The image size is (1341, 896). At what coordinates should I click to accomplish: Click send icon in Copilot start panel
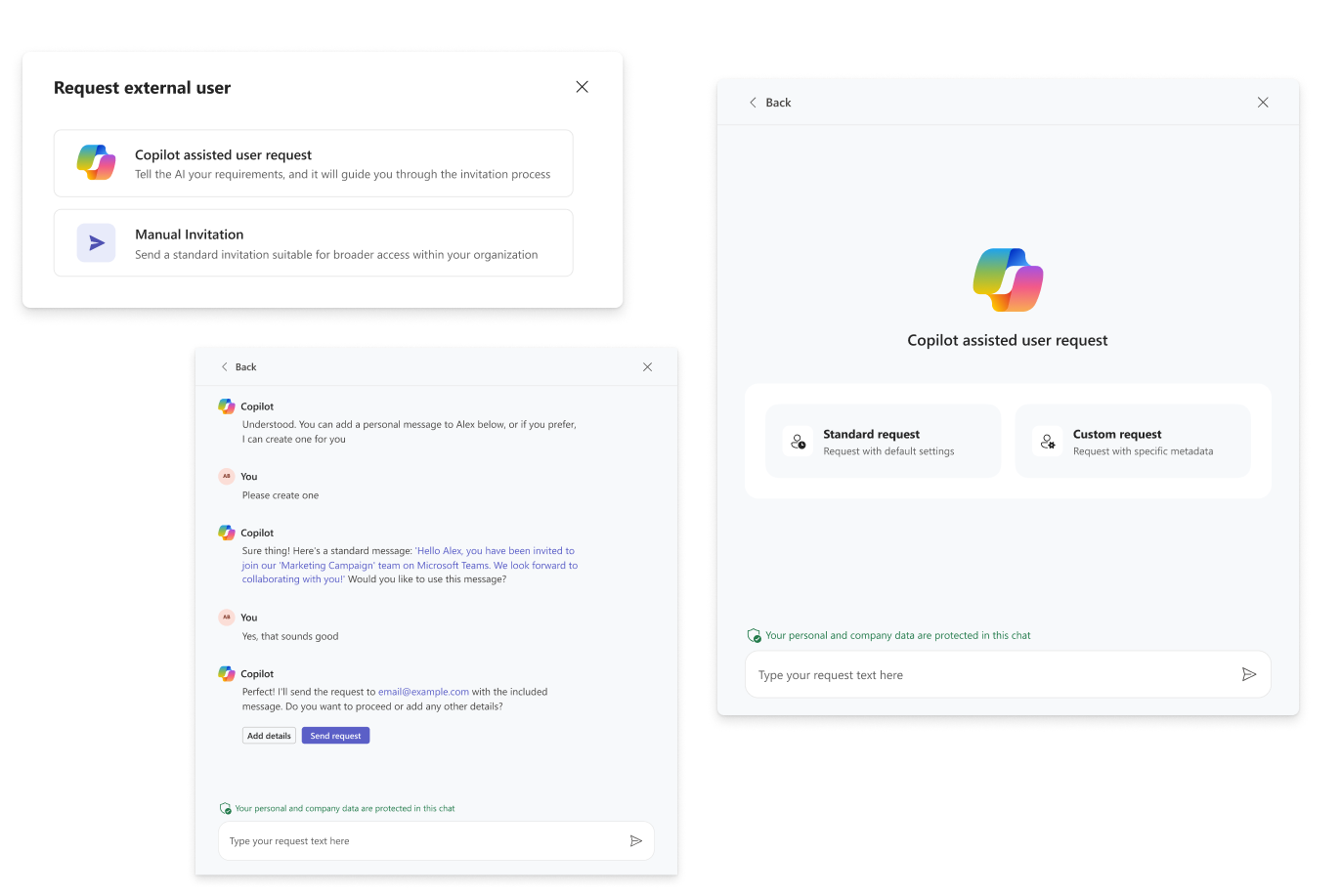click(x=1248, y=674)
